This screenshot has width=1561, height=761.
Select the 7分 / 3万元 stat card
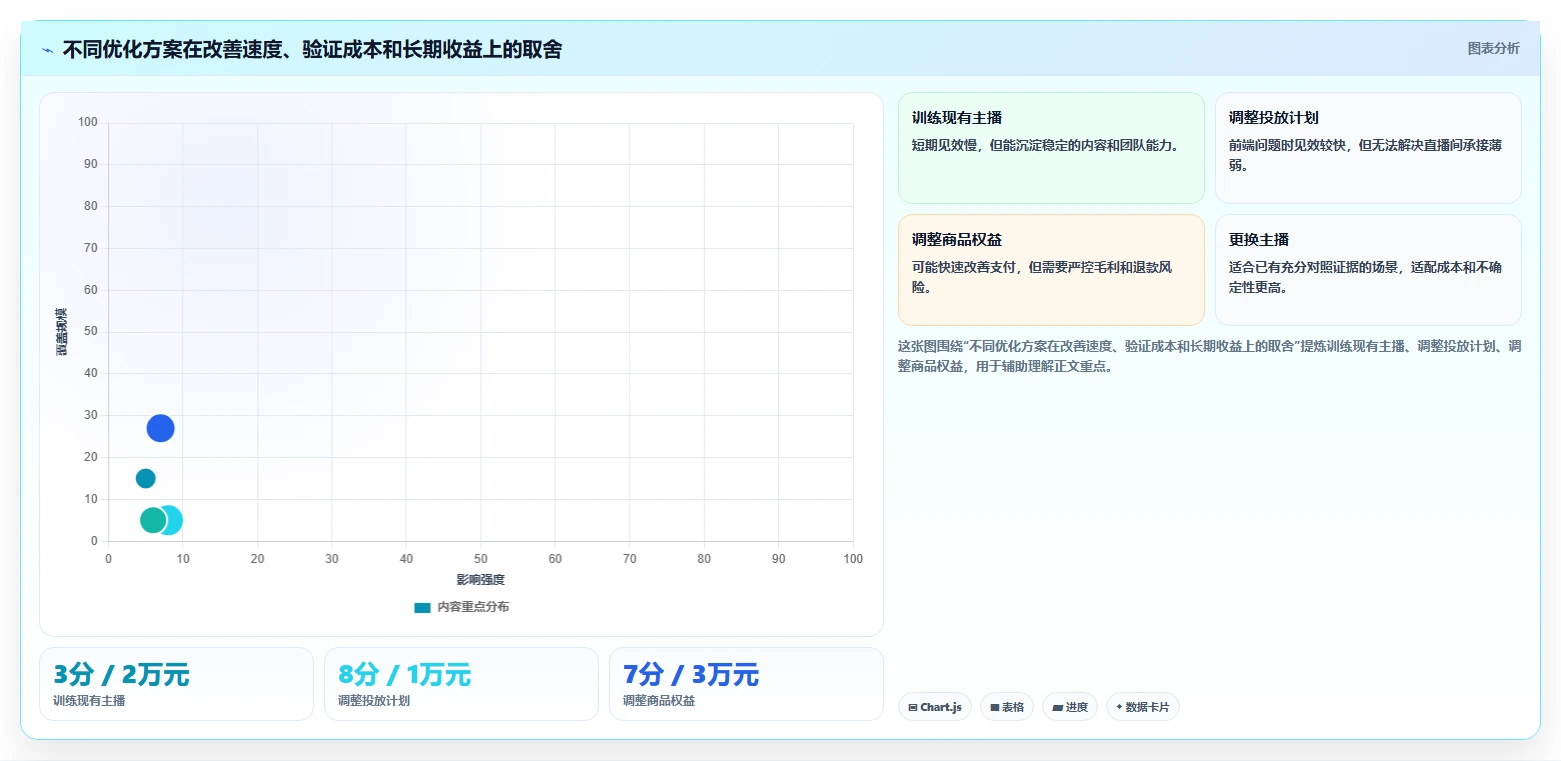pos(746,684)
